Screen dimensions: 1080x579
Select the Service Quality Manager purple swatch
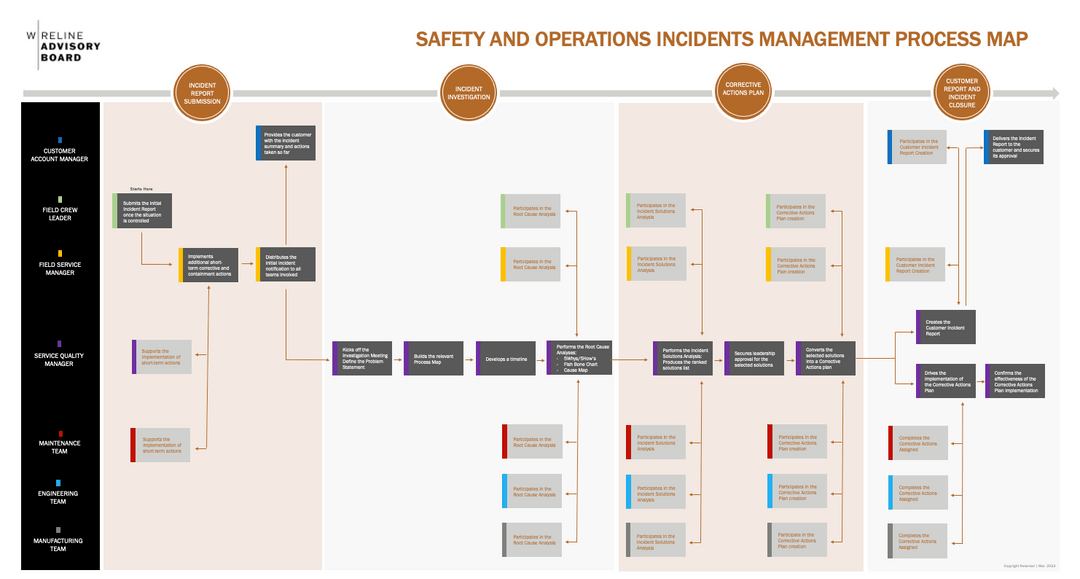click(x=61, y=341)
